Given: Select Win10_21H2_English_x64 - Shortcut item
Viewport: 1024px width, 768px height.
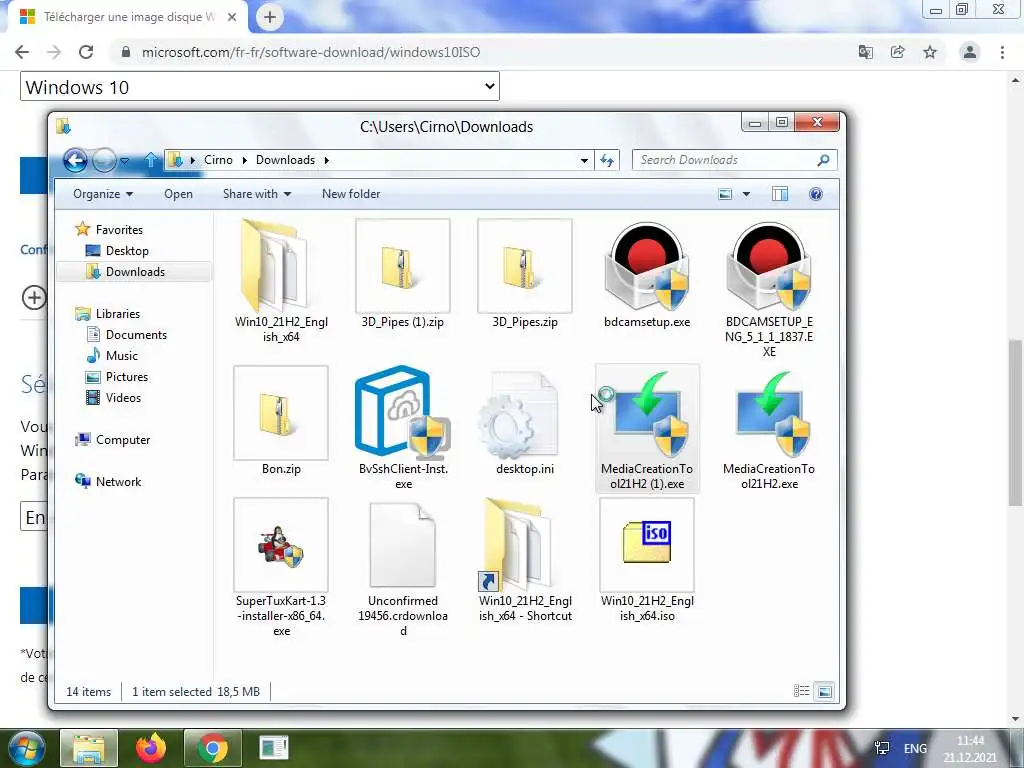Looking at the screenshot, I should [525, 560].
